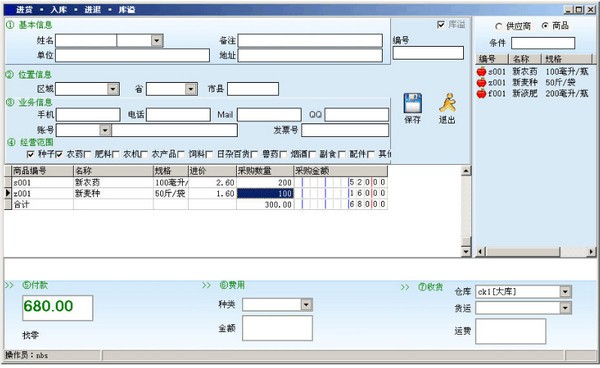Select the 供应商 radio button

pos(499,26)
